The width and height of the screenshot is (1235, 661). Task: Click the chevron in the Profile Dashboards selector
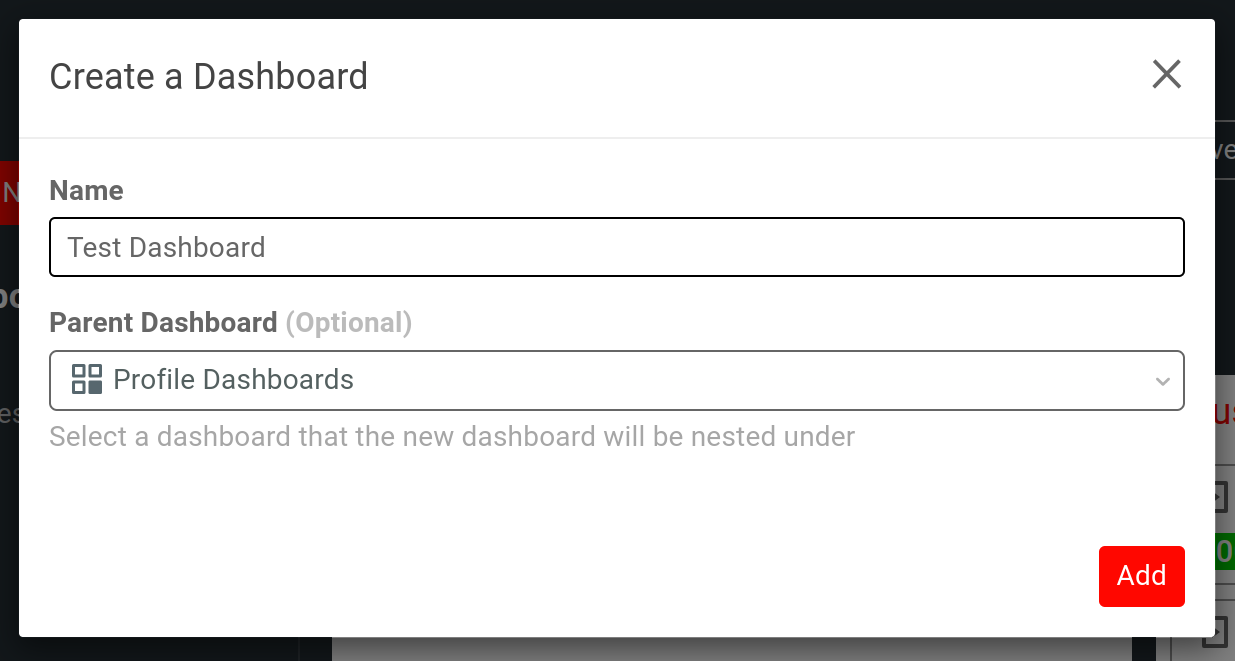[x=1162, y=381]
